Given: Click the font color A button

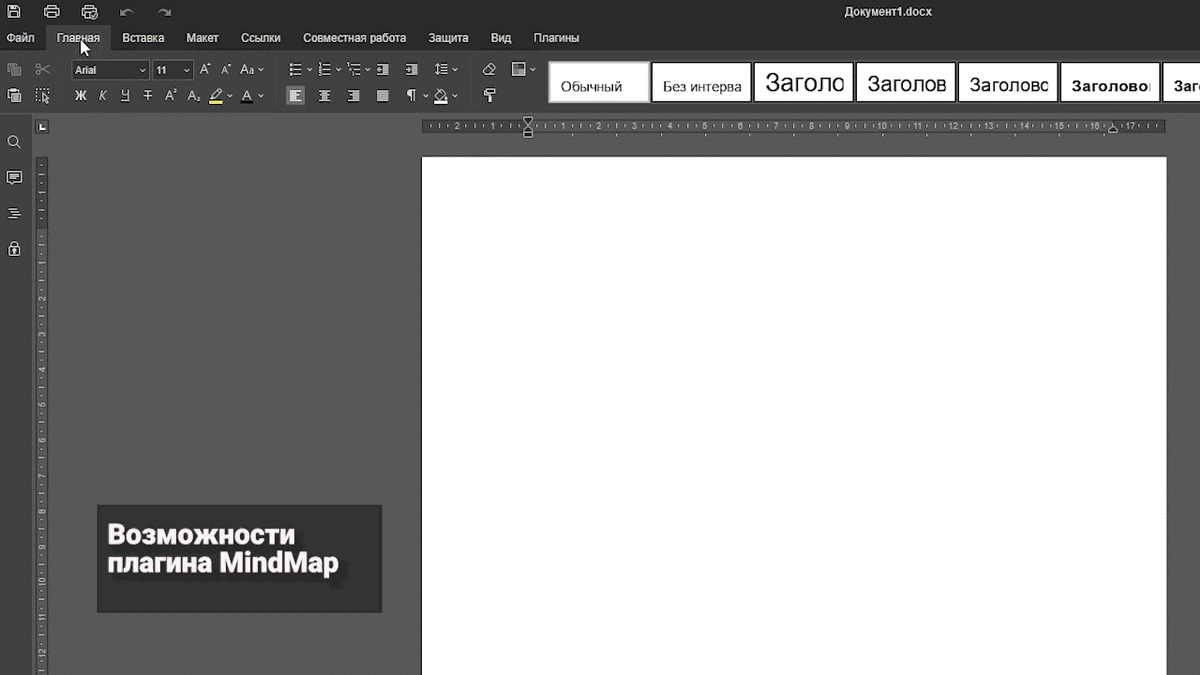Looking at the screenshot, I should tap(246, 96).
